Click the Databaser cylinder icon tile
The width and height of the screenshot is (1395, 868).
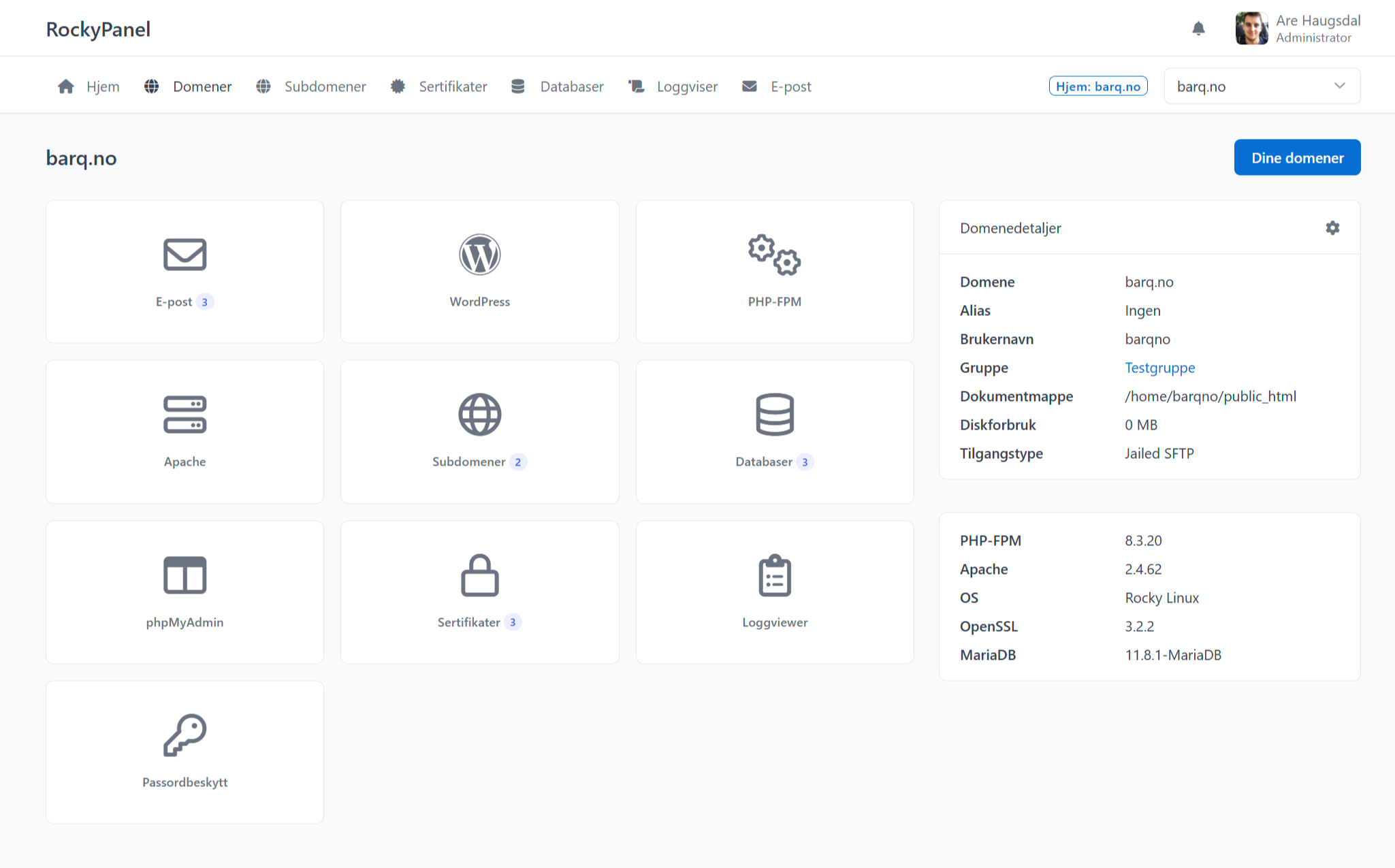(x=774, y=415)
